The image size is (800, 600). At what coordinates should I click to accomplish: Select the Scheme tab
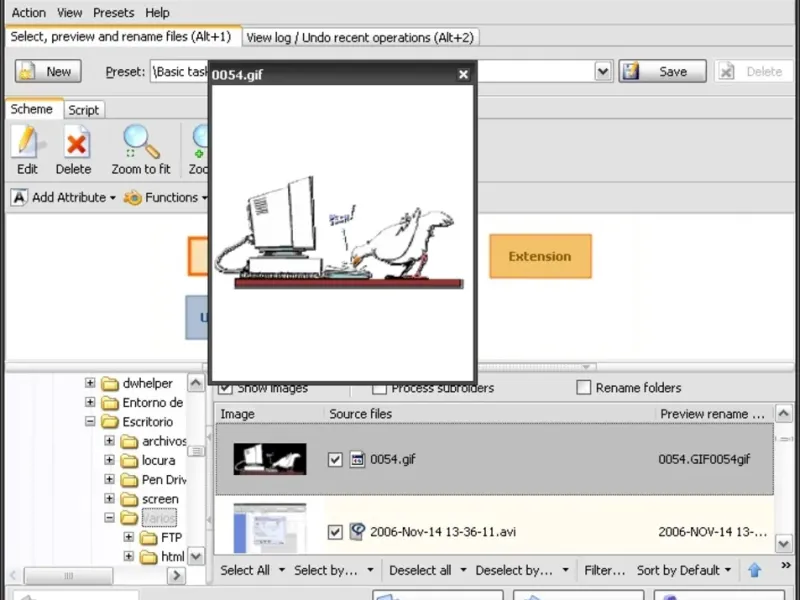point(32,109)
